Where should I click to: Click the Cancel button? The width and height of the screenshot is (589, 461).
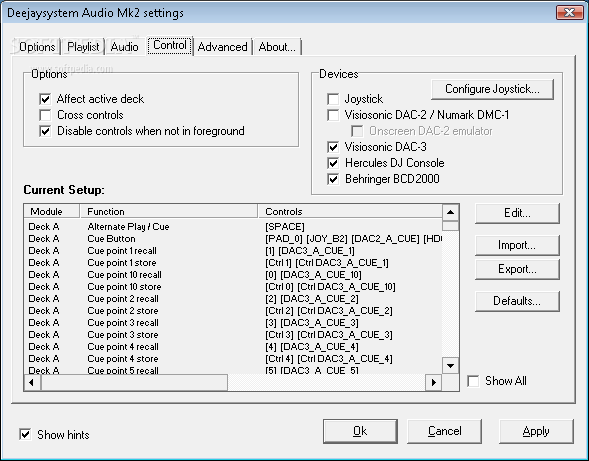tap(444, 431)
